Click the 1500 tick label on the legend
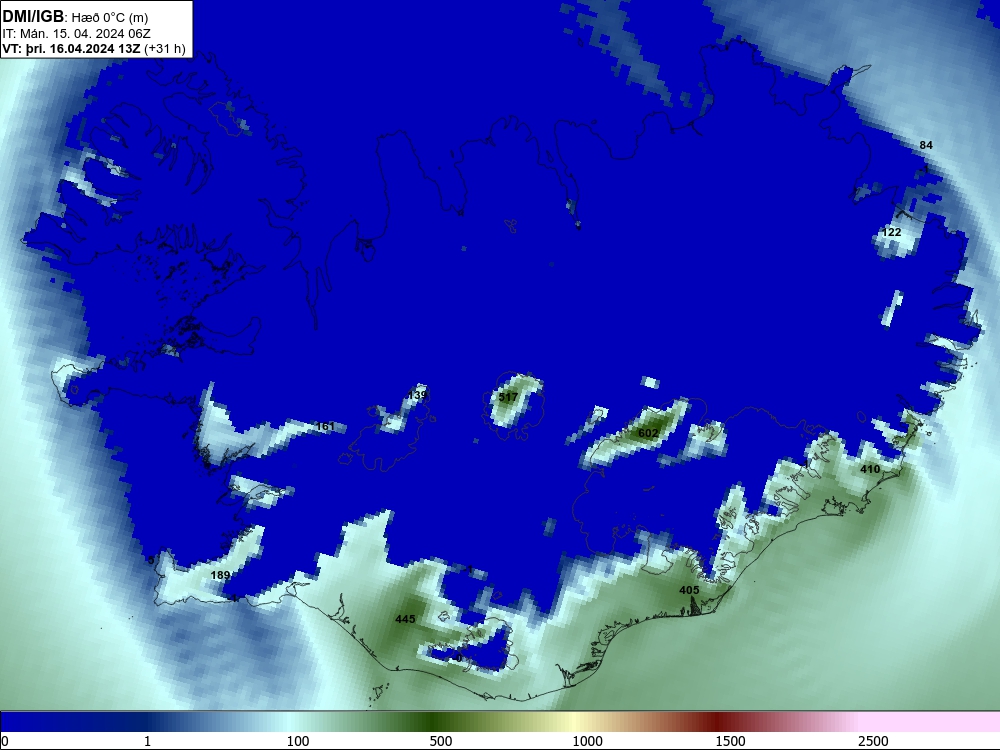Screen dimensions: 1000x750 click(x=730, y=741)
